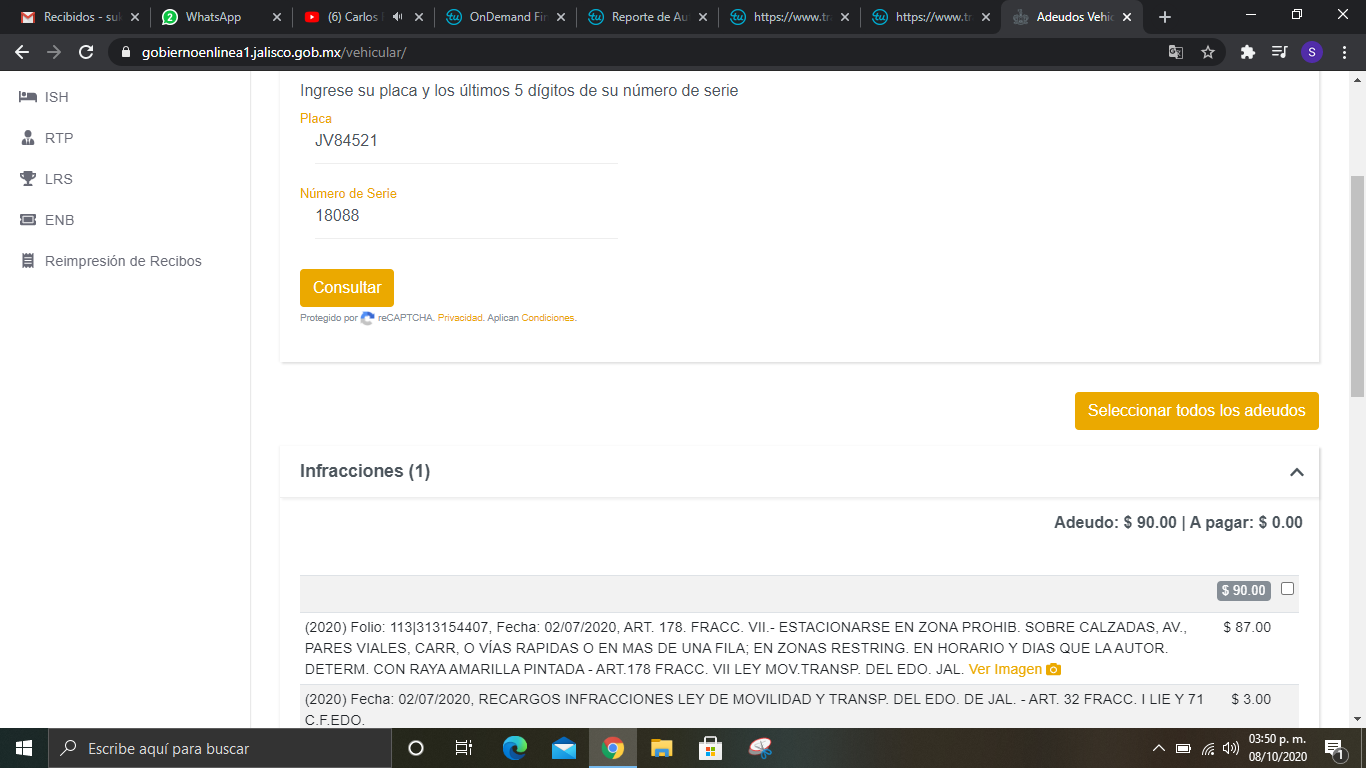Viewport: 1366px width, 768px height.
Task: Click the page vertical scrollbar thumb
Action: pos(1357,285)
